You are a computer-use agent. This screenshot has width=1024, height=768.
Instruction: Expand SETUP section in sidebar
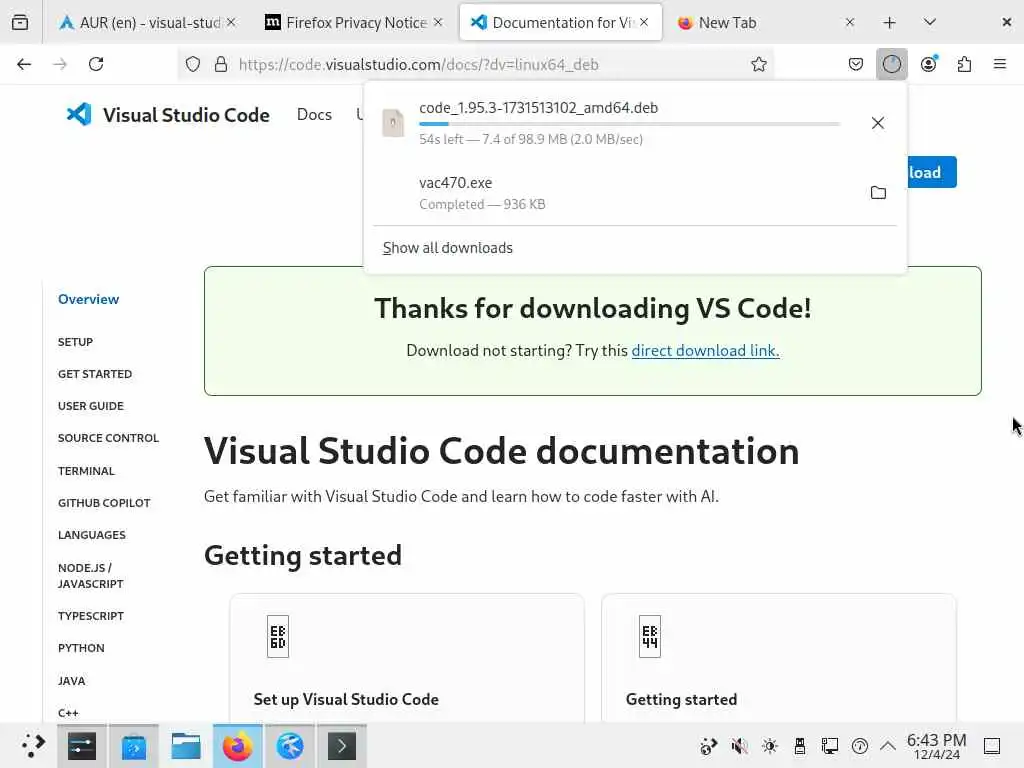tap(75, 342)
